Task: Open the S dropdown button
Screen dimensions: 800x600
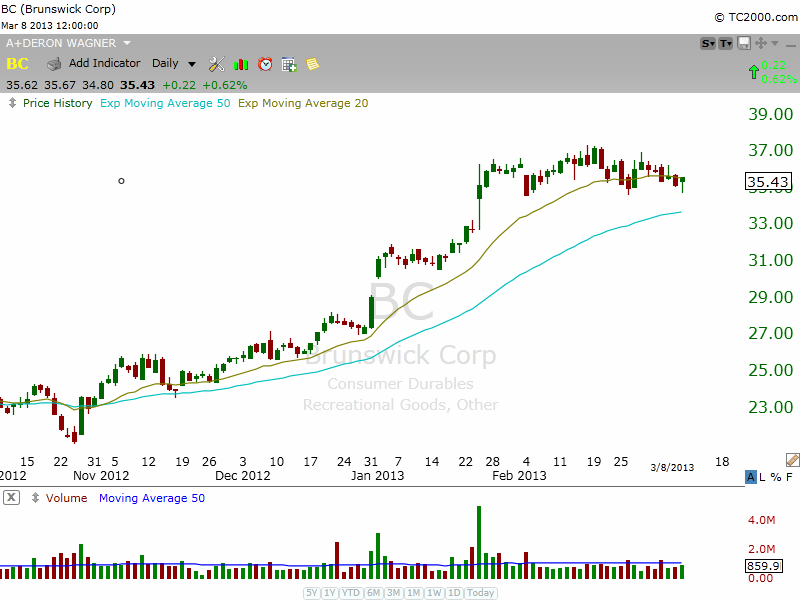Action: pos(708,43)
